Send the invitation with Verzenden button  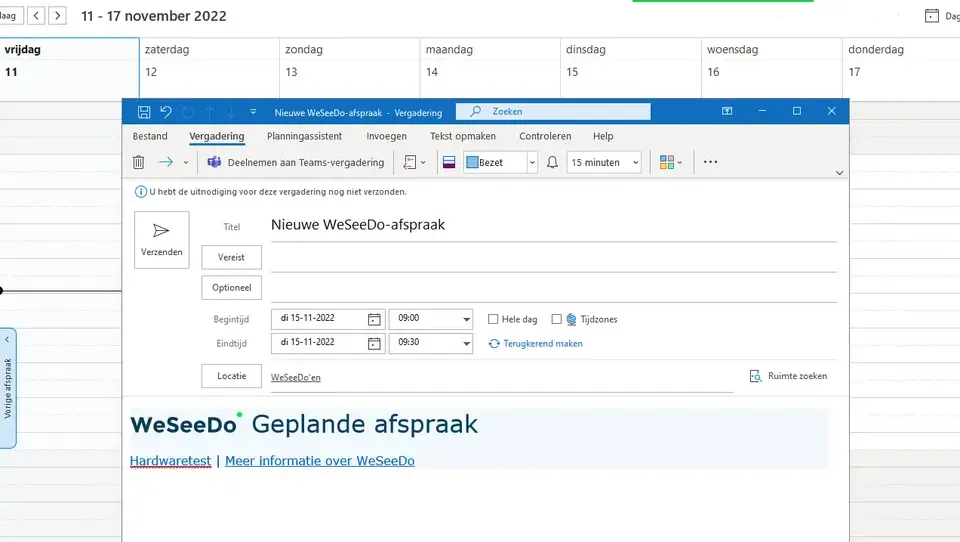162,239
